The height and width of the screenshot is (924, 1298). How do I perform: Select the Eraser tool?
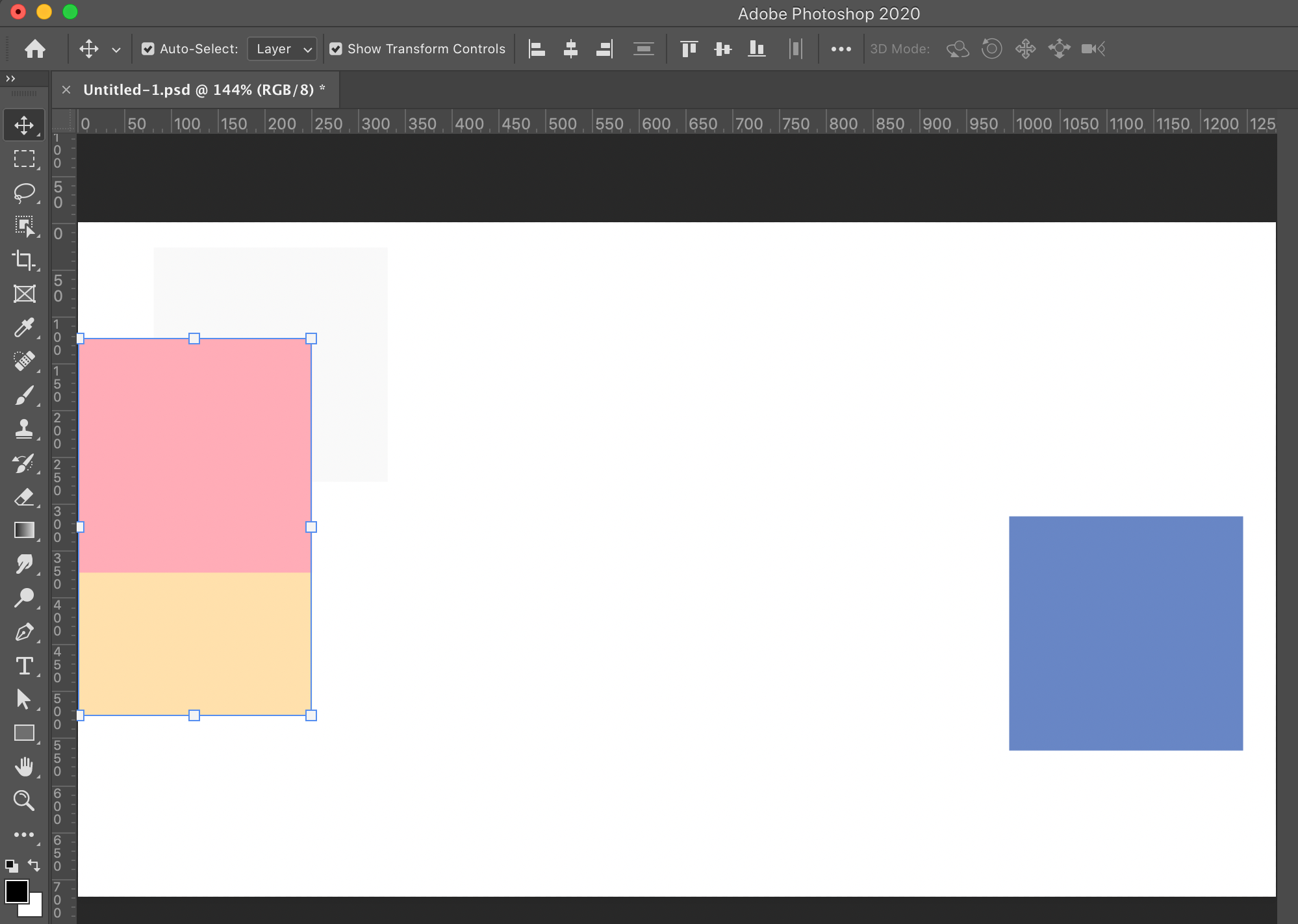[24, 497]
